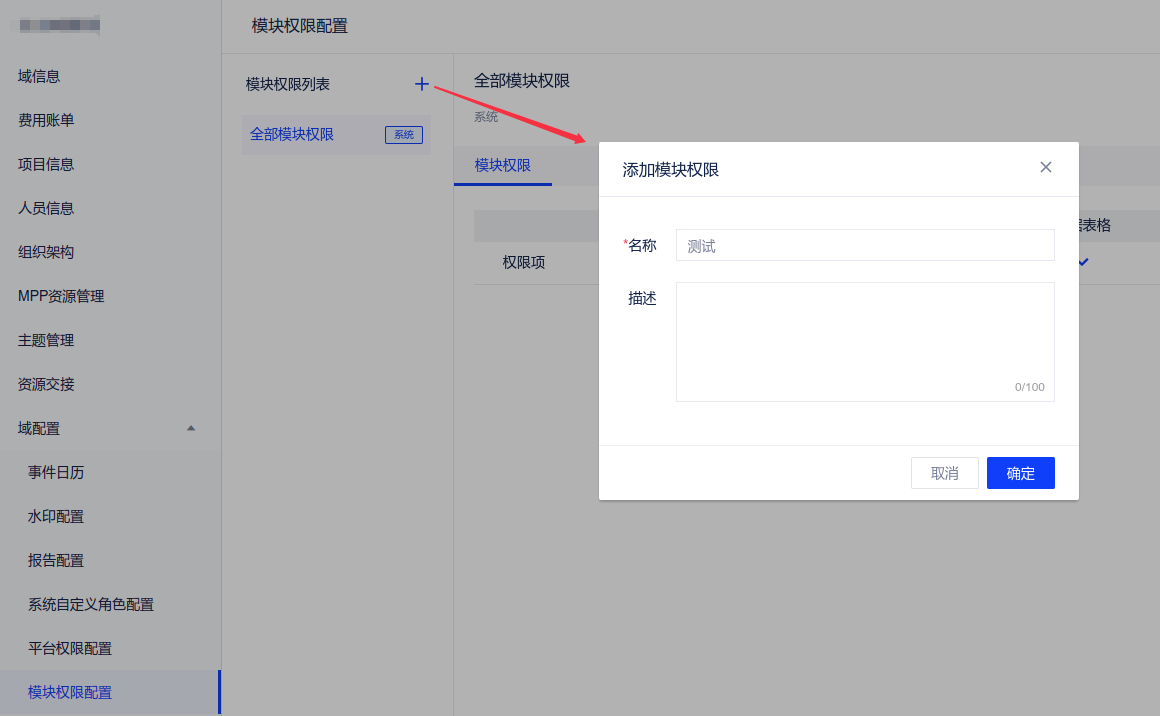The height and width of the screenshot is (716, 1160).
Task: Open 主题管理 menu item
Action: 46,340
